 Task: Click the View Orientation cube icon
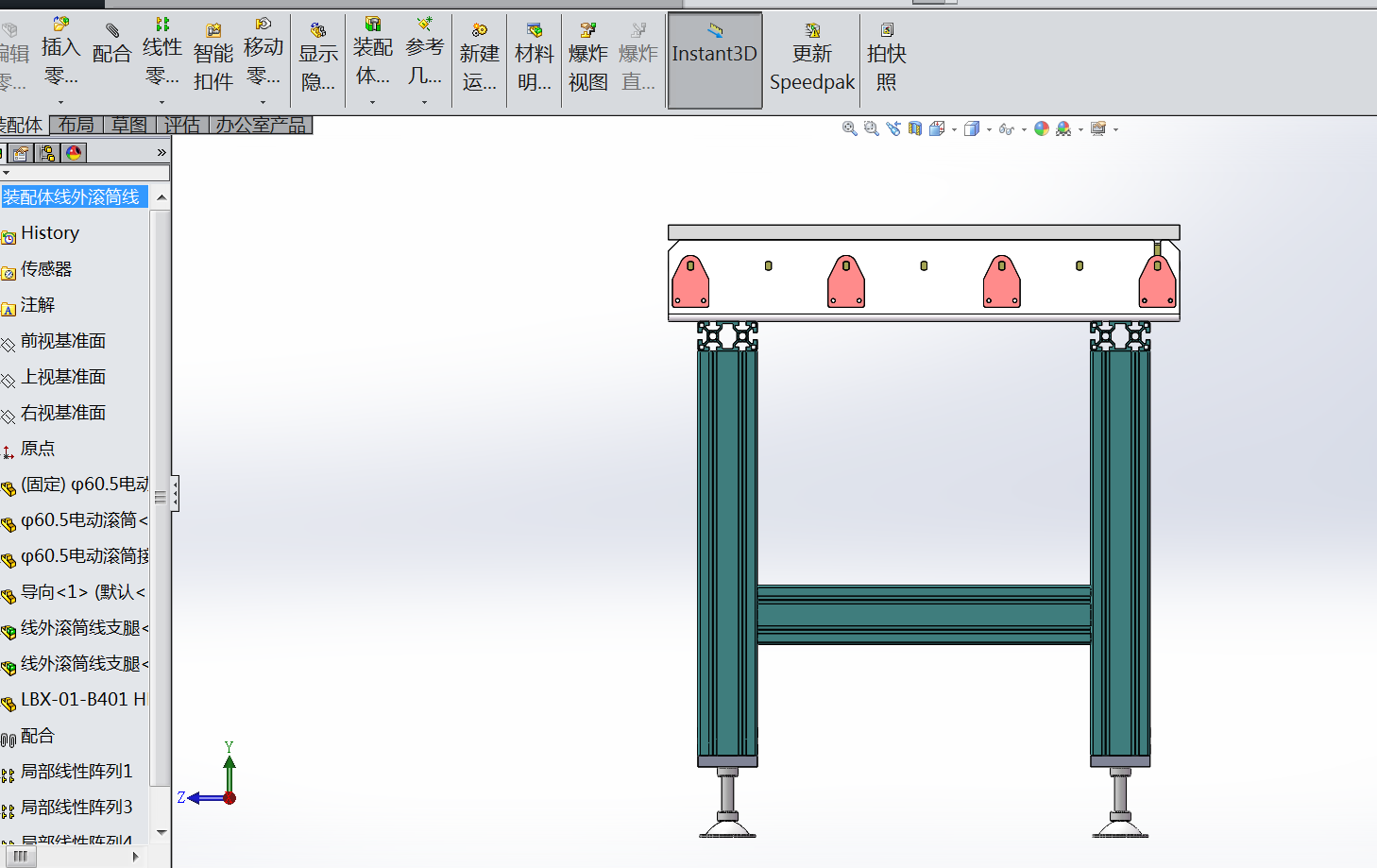(937, 128)
